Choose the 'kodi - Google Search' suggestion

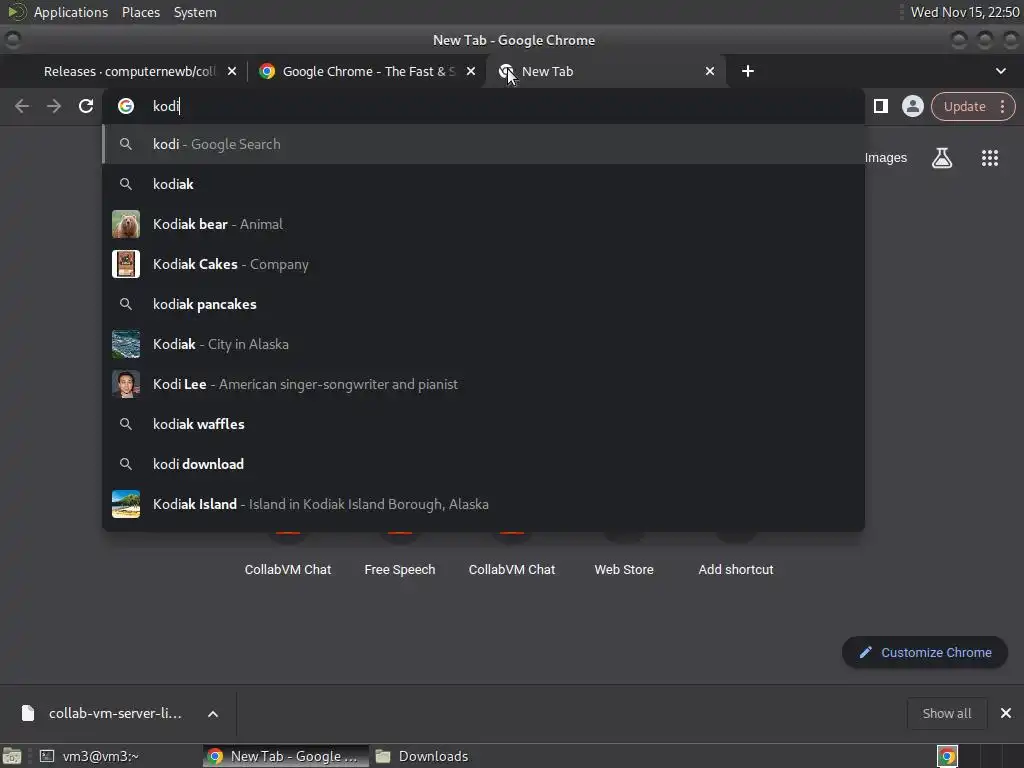click(483, 144)
